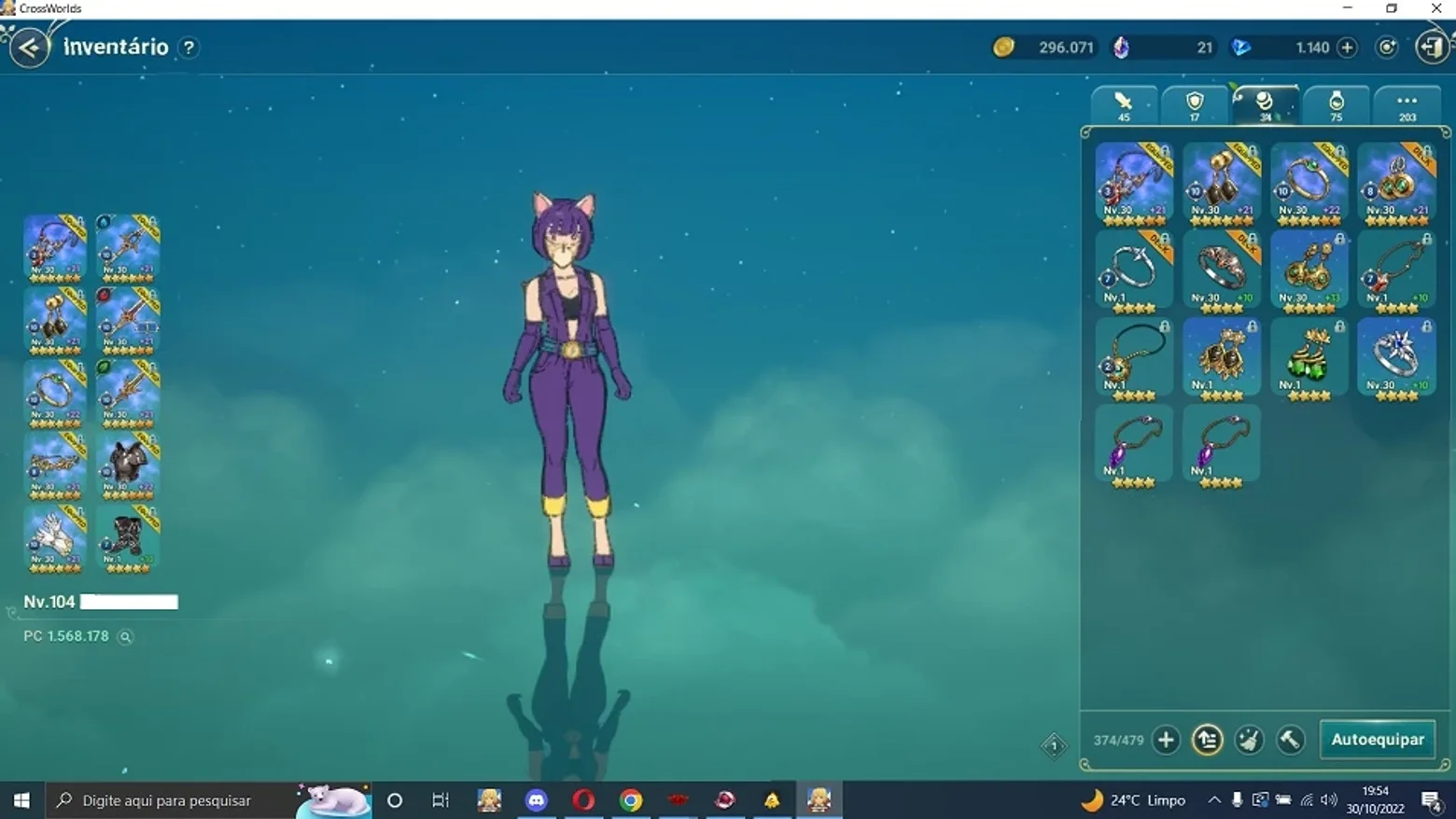Image resolution: width=1456 pixels, height=819 pixels.
Task: Open Google Chrome from the taskbar
Action: pyautogui.click(x=631, y=800)
